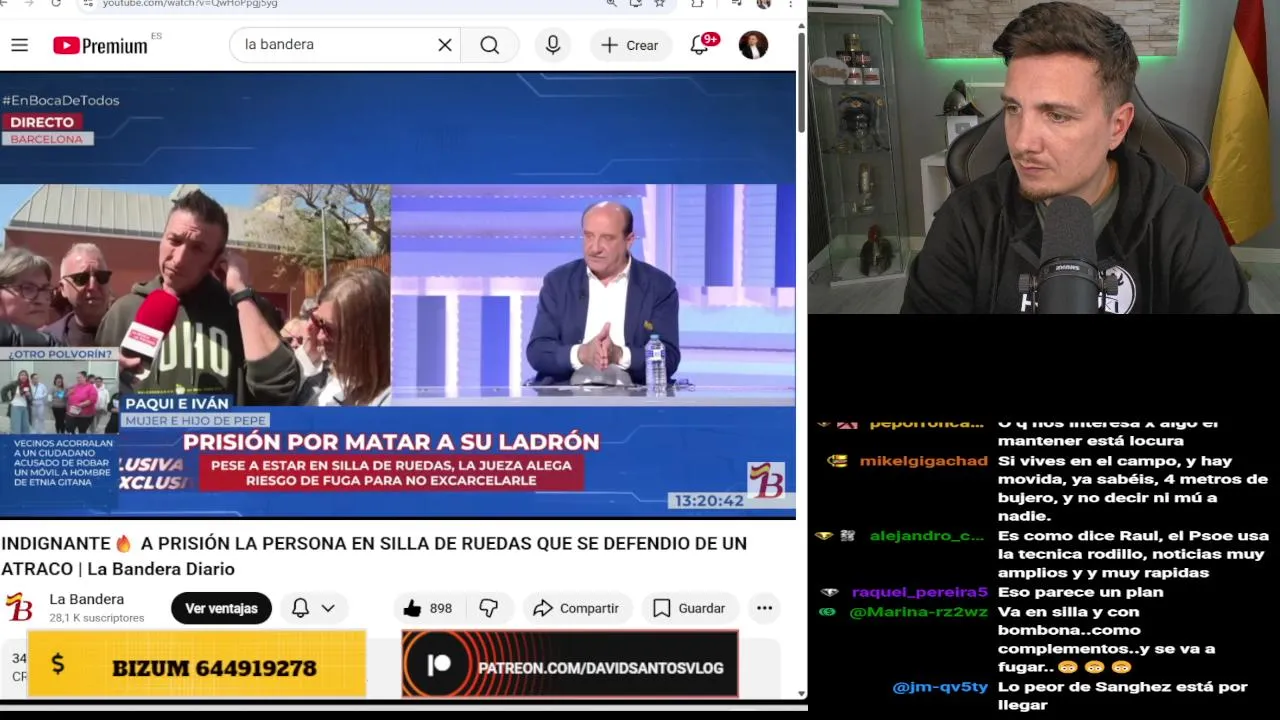Open the Crear upload menu
1280x720 pixels.
pyautogui.click(x=630, y=45)
